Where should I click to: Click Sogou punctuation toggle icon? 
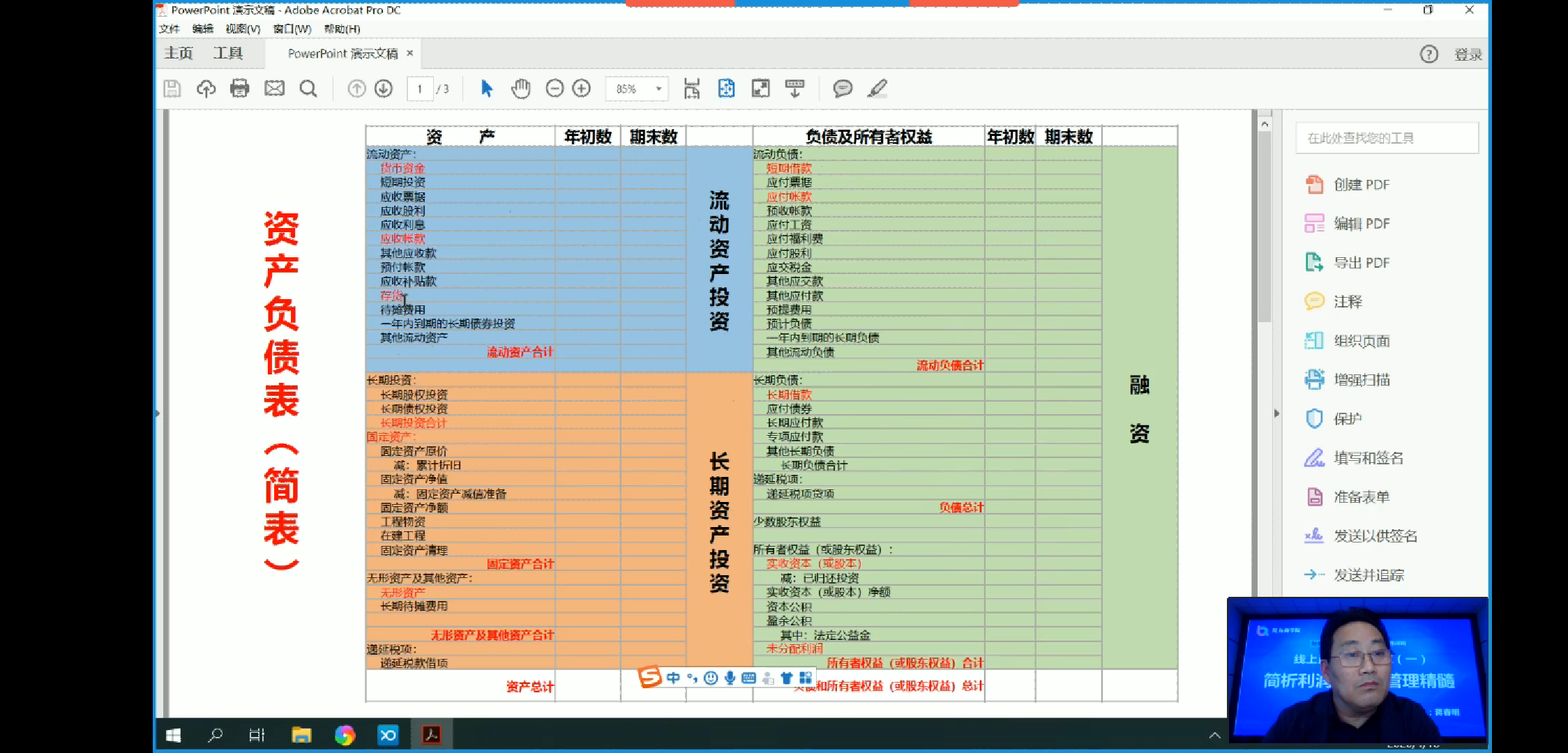692,678
